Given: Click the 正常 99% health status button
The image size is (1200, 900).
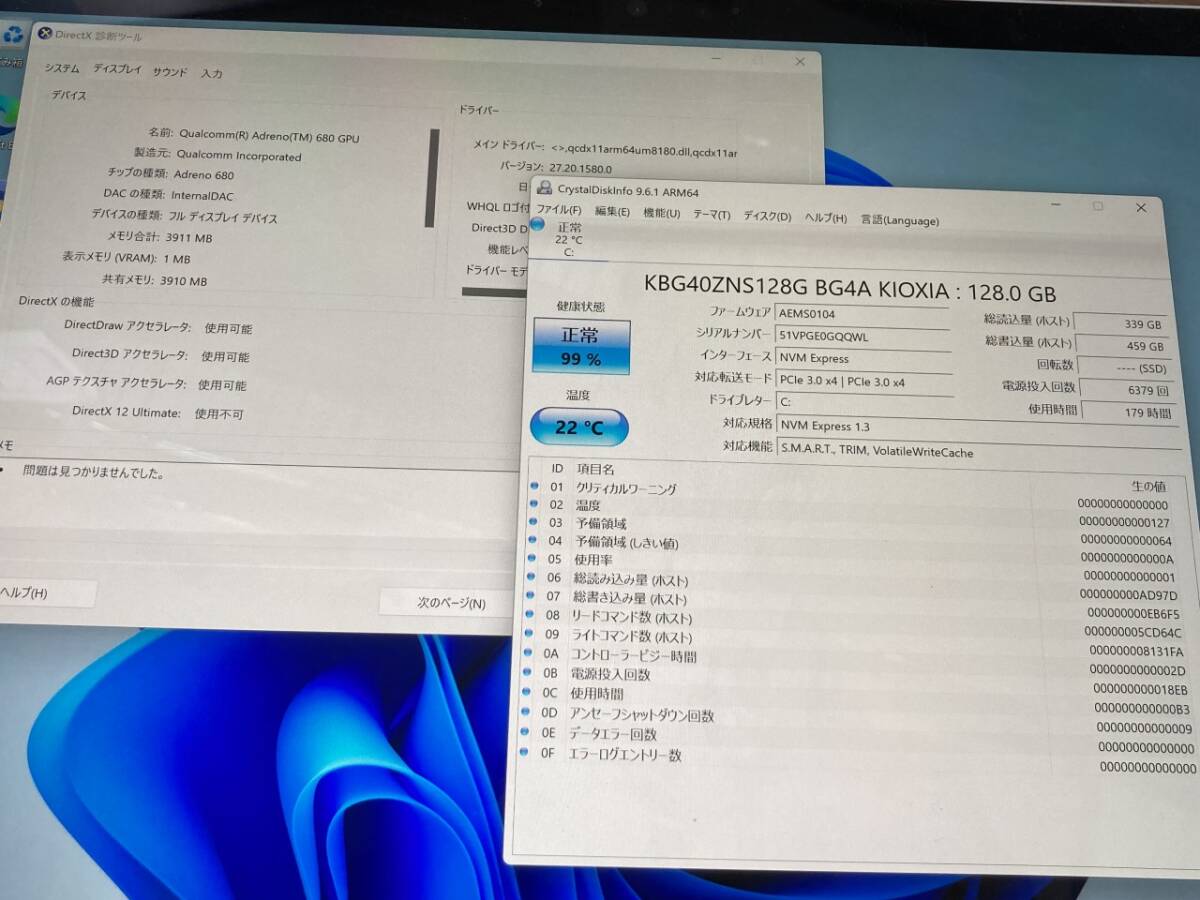Looking at the screenshot, I should pos(580,347).
